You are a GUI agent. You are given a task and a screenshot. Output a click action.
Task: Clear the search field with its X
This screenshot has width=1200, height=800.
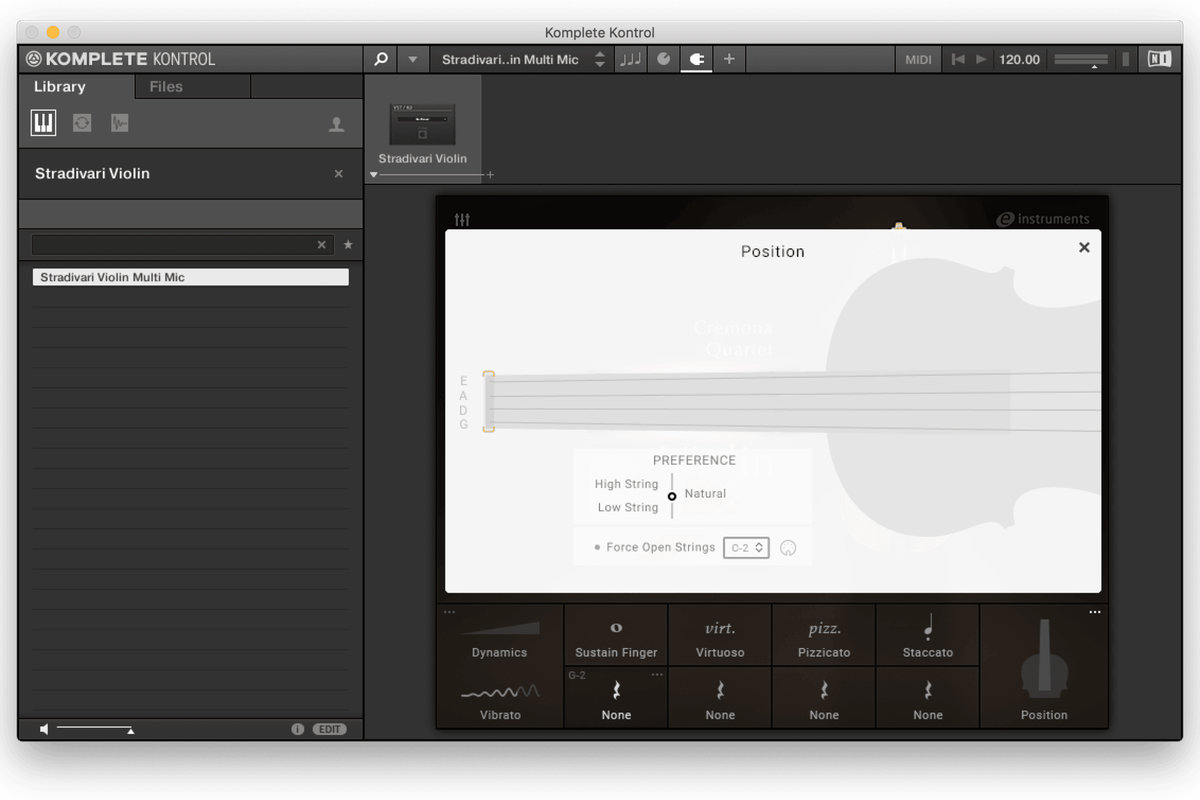[x=322, y=244]
